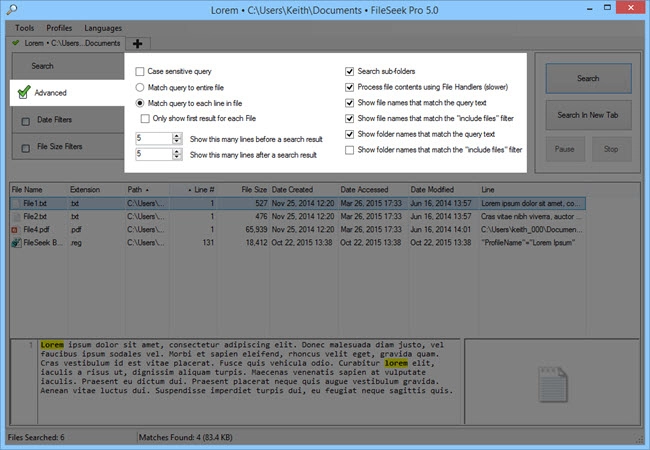The width and height of the screenshot is (650, 450).
Task: Open the Profiles menu
Action: 59,28
